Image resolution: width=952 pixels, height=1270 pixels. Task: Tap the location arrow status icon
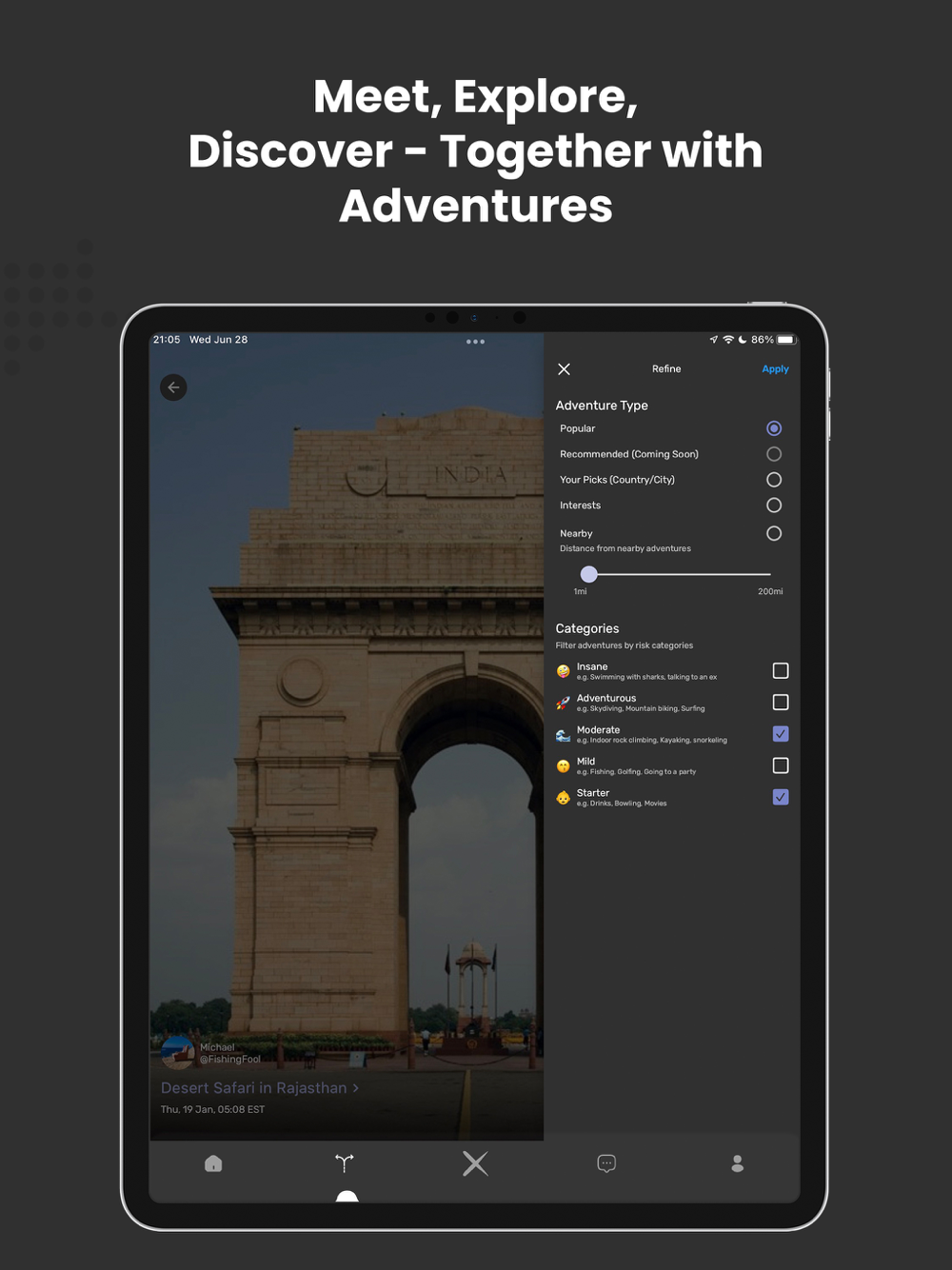pos(714,340)
